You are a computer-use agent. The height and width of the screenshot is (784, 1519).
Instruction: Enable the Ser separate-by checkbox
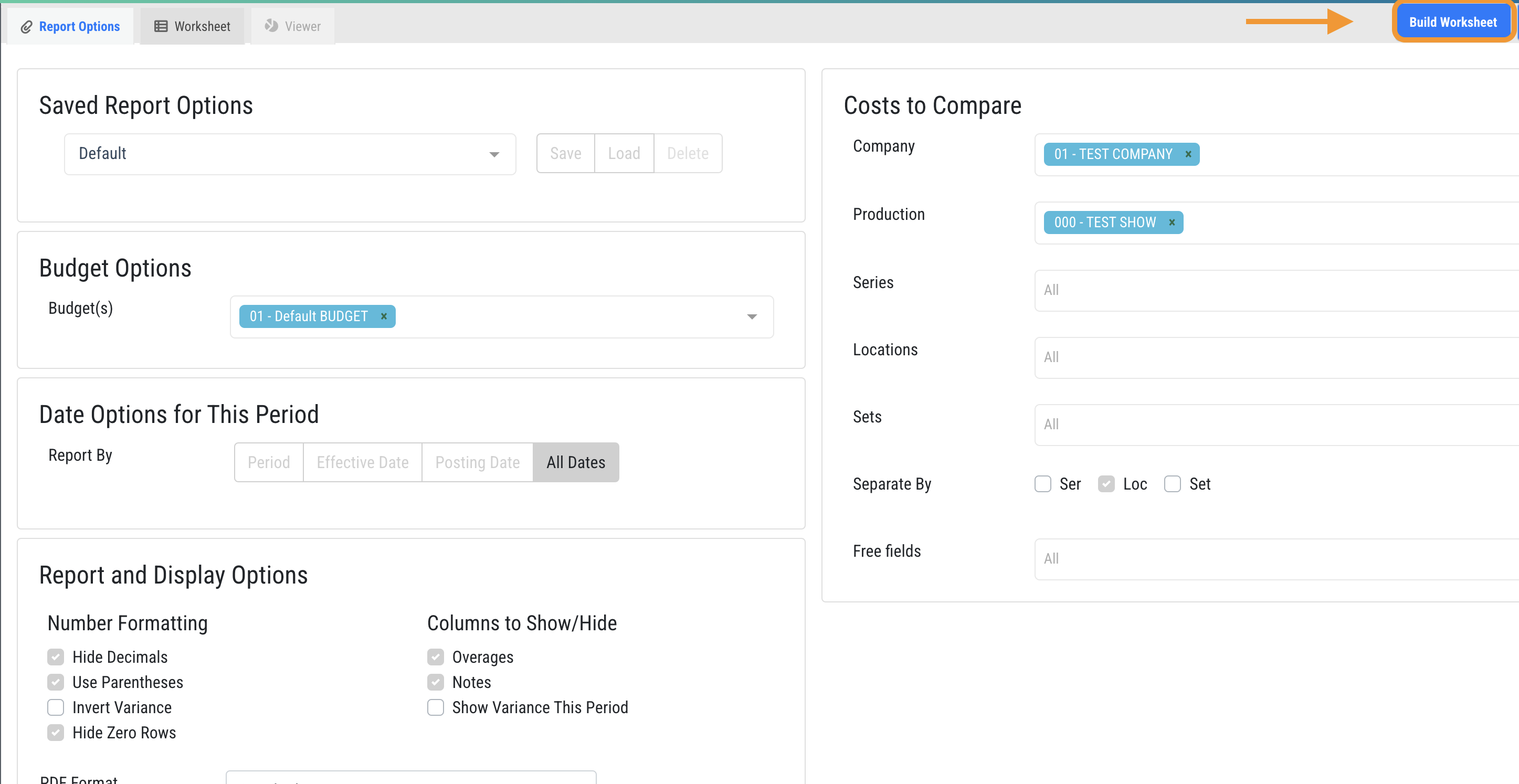point(1042,484)
